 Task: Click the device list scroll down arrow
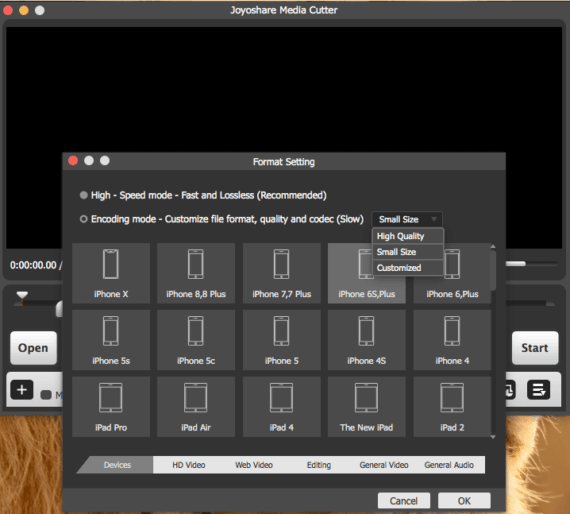pos(493,437)
